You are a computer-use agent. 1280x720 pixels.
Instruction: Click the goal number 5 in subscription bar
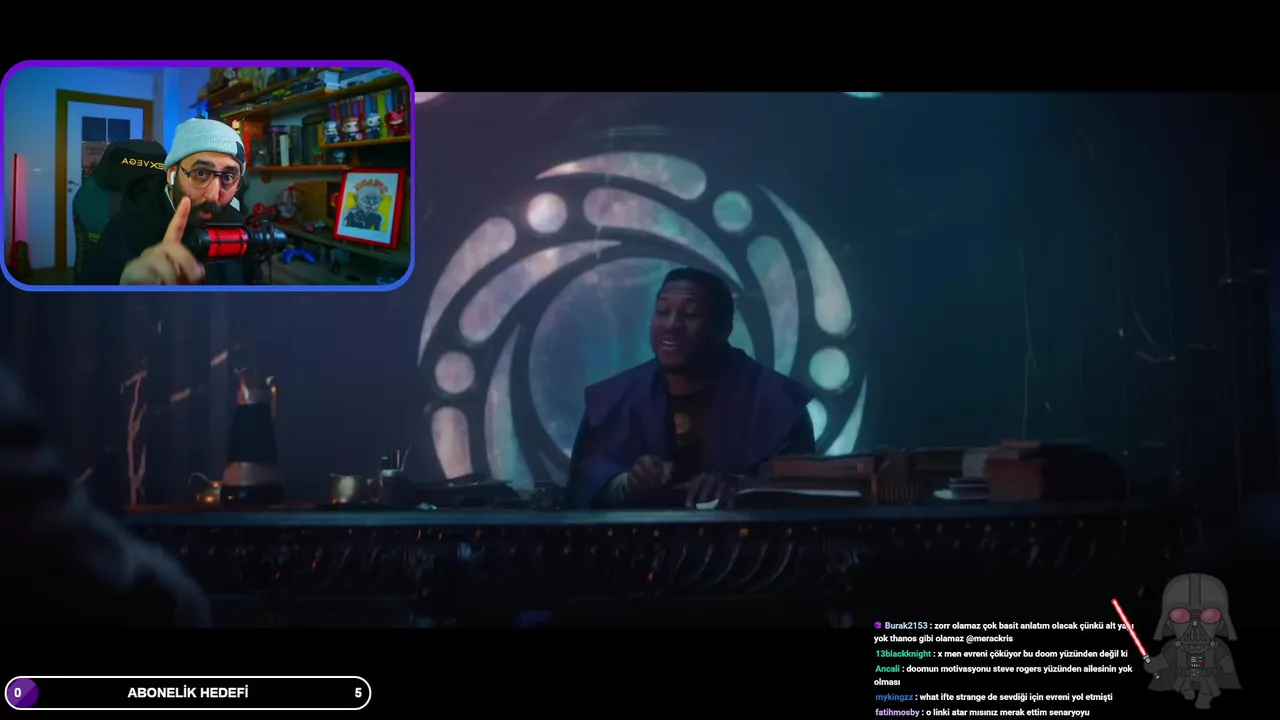(x=358, y=692)
